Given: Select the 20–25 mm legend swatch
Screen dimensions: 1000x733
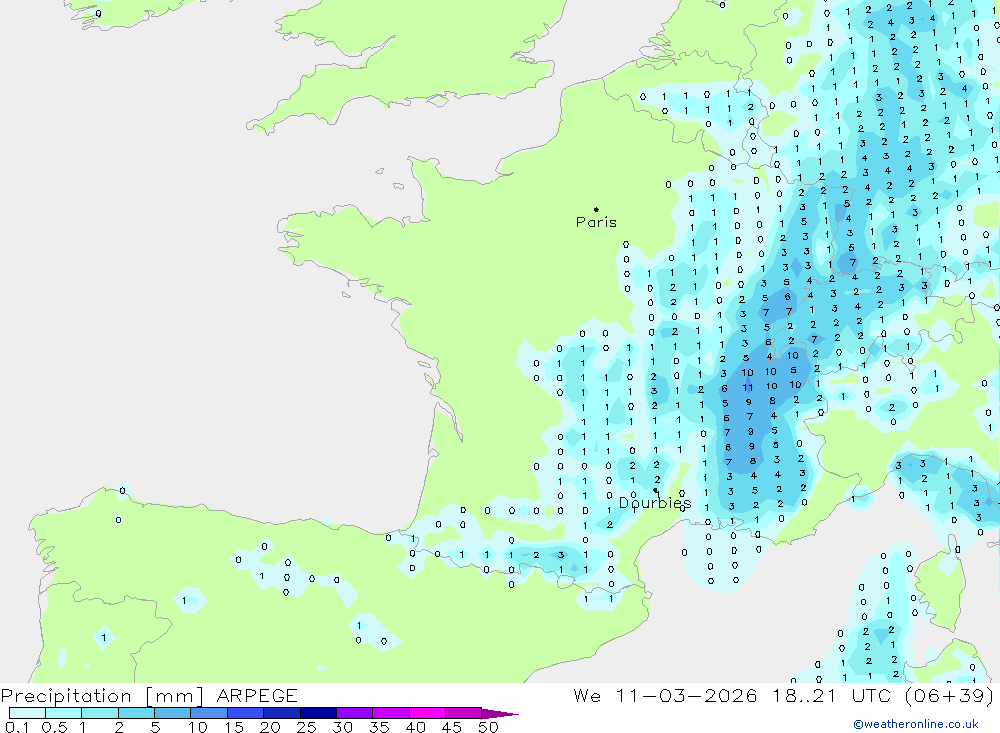Looking at the screenshot, I should [x=282, y=713].
